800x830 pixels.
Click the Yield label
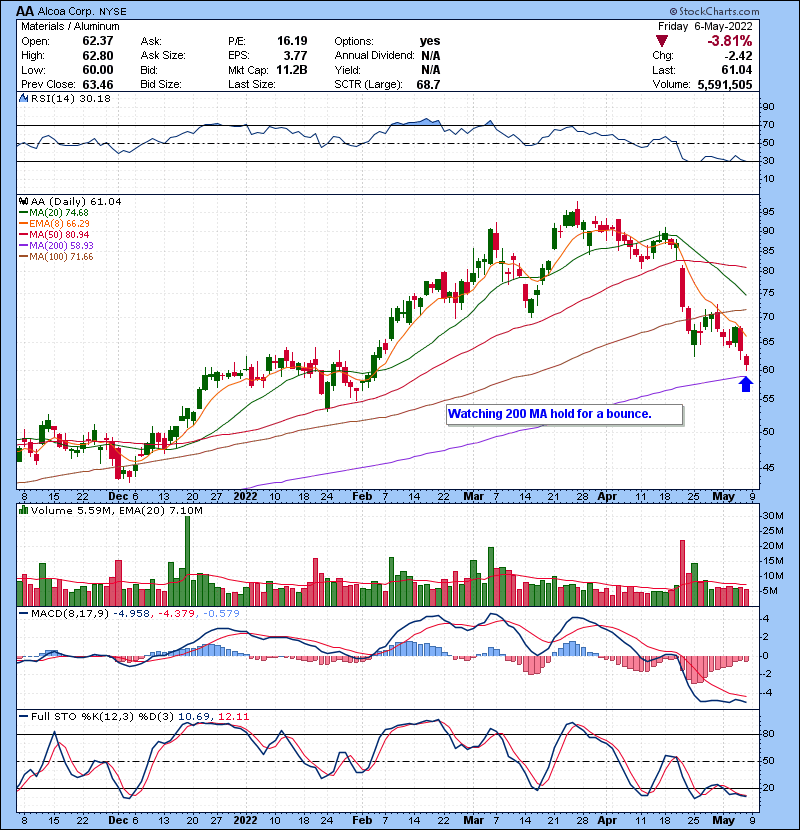(347, 70)
